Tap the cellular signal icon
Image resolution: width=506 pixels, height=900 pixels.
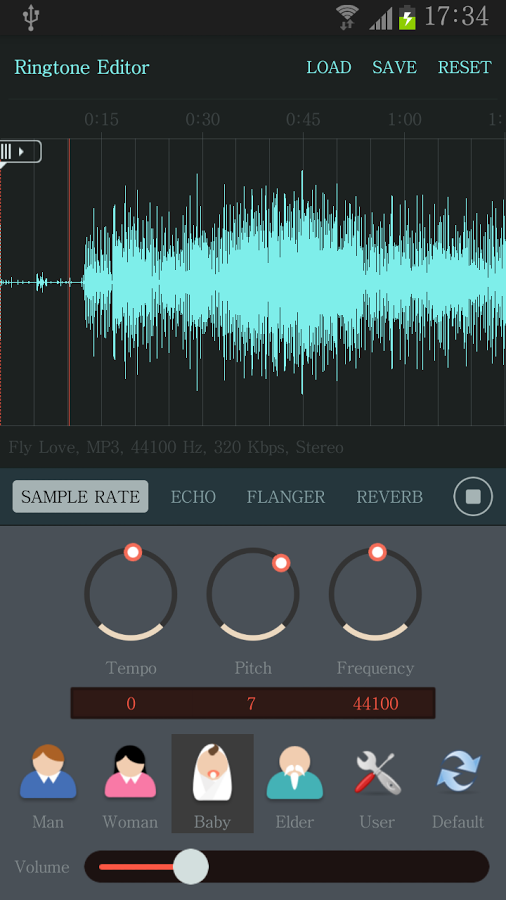click(380, 18)
